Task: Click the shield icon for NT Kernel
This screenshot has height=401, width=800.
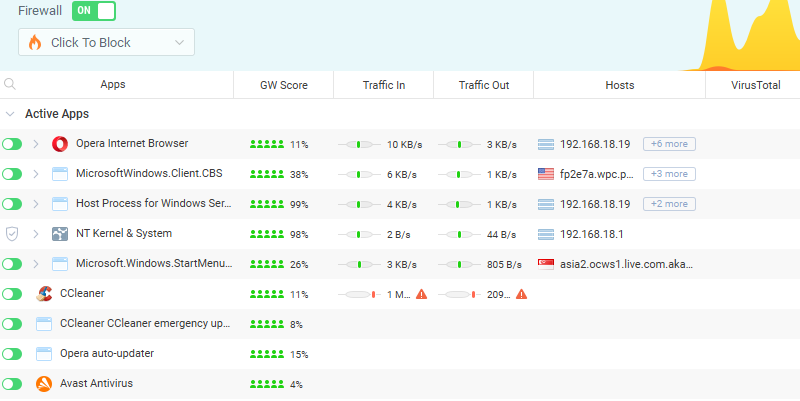Action: [12, 234]
